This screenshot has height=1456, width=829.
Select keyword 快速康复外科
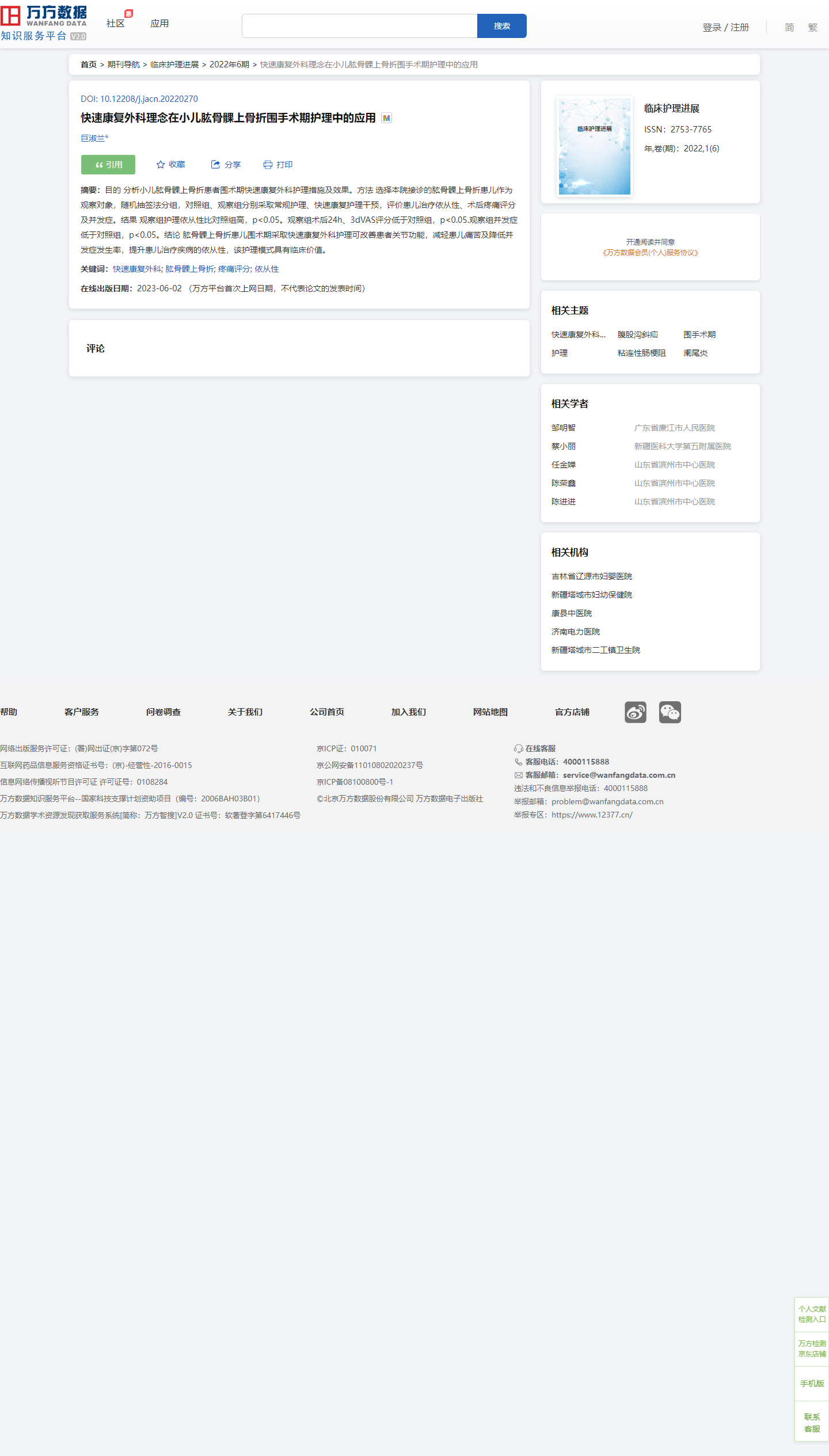[137, 269]
